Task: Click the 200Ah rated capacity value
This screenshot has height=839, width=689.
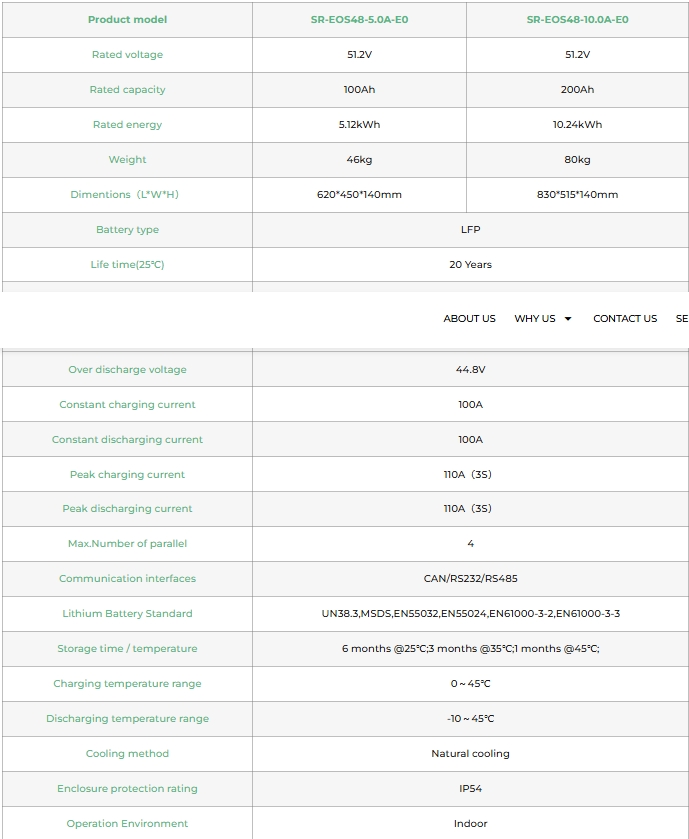Action: [x=577, y=90]
